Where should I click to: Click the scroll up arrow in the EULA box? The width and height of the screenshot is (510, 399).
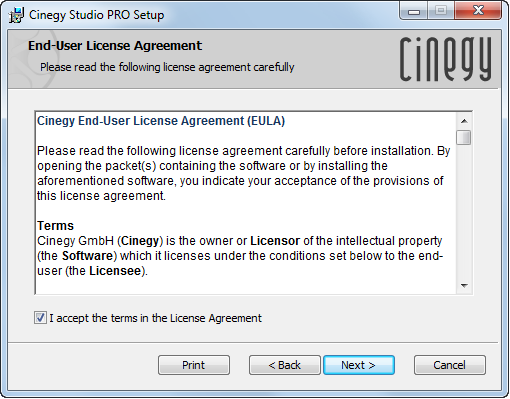(x=464, y=121)
